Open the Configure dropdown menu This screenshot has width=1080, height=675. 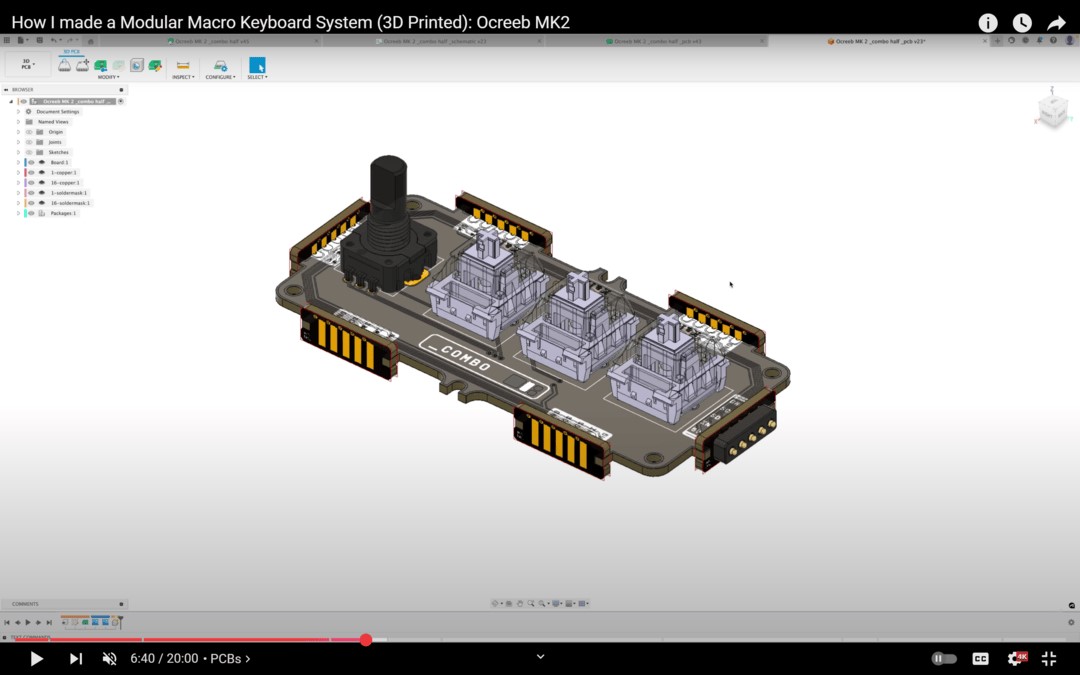click(x=220, y=77)
